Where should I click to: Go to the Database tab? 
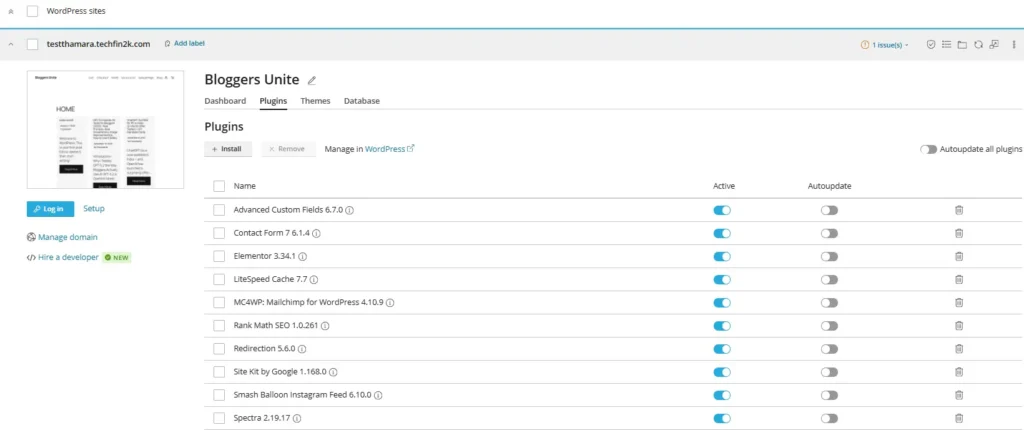(x=362, y=101)
